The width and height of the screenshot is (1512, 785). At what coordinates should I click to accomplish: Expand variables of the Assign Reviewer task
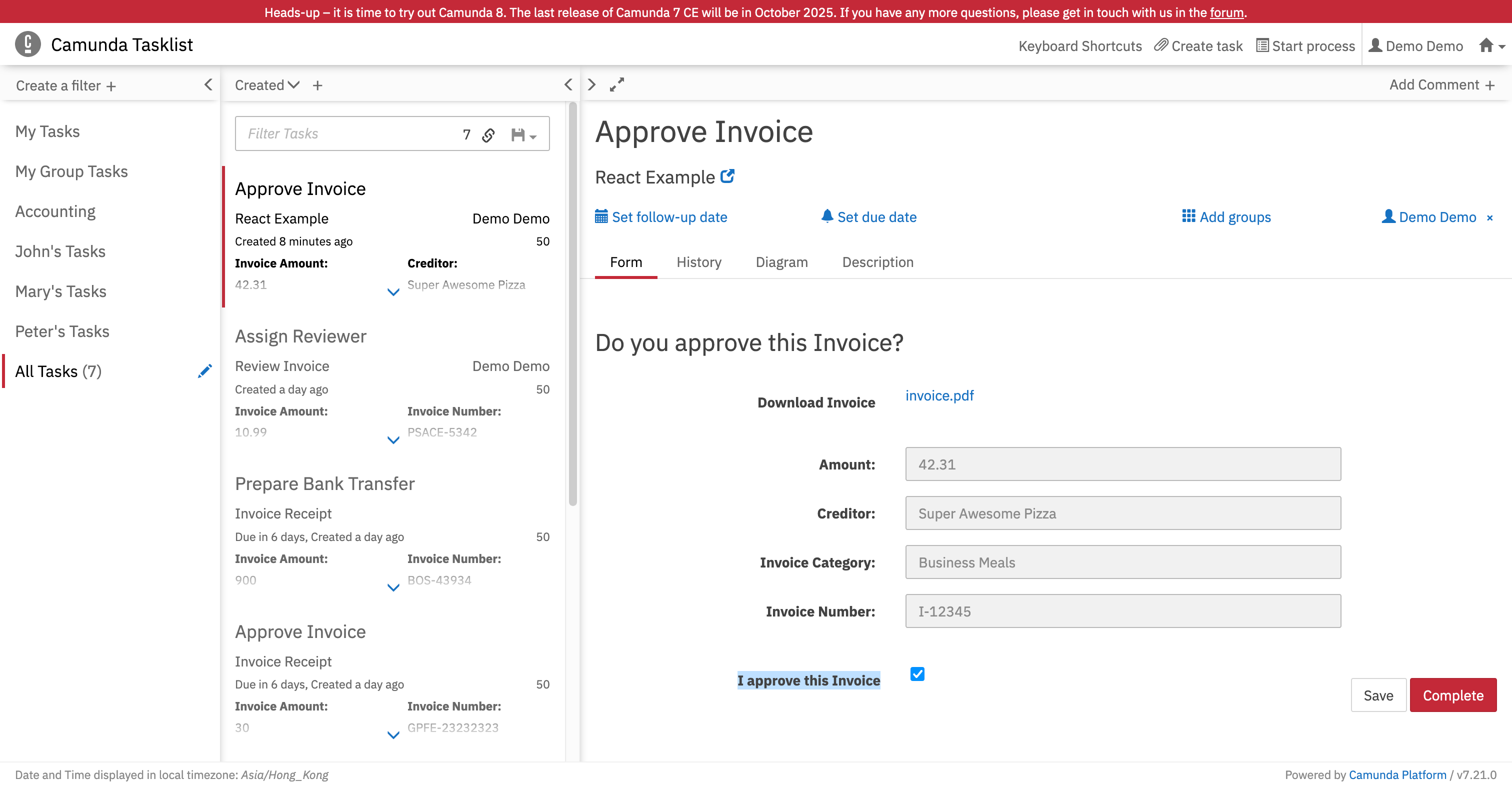tap(393, 440)
